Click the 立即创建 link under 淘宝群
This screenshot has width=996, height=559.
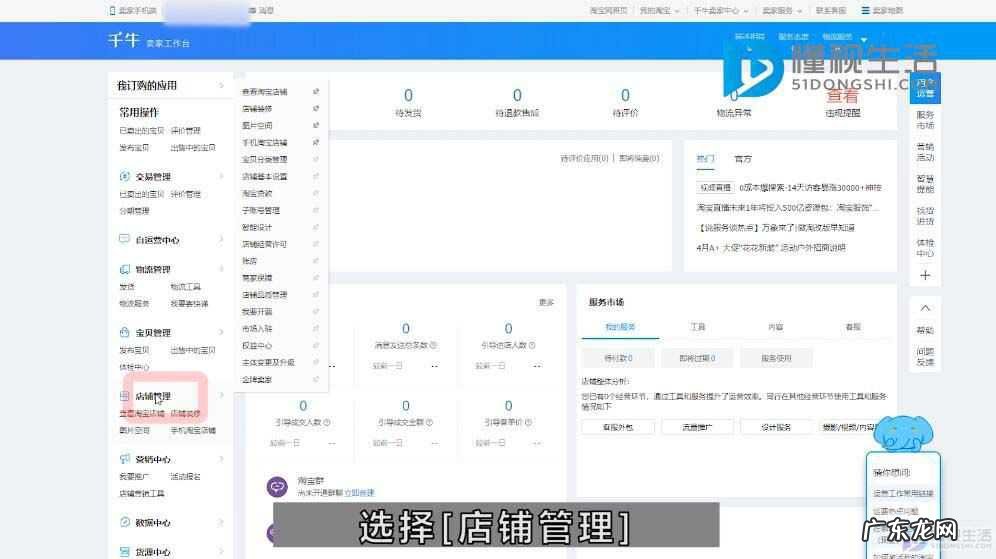click(360, 492)
